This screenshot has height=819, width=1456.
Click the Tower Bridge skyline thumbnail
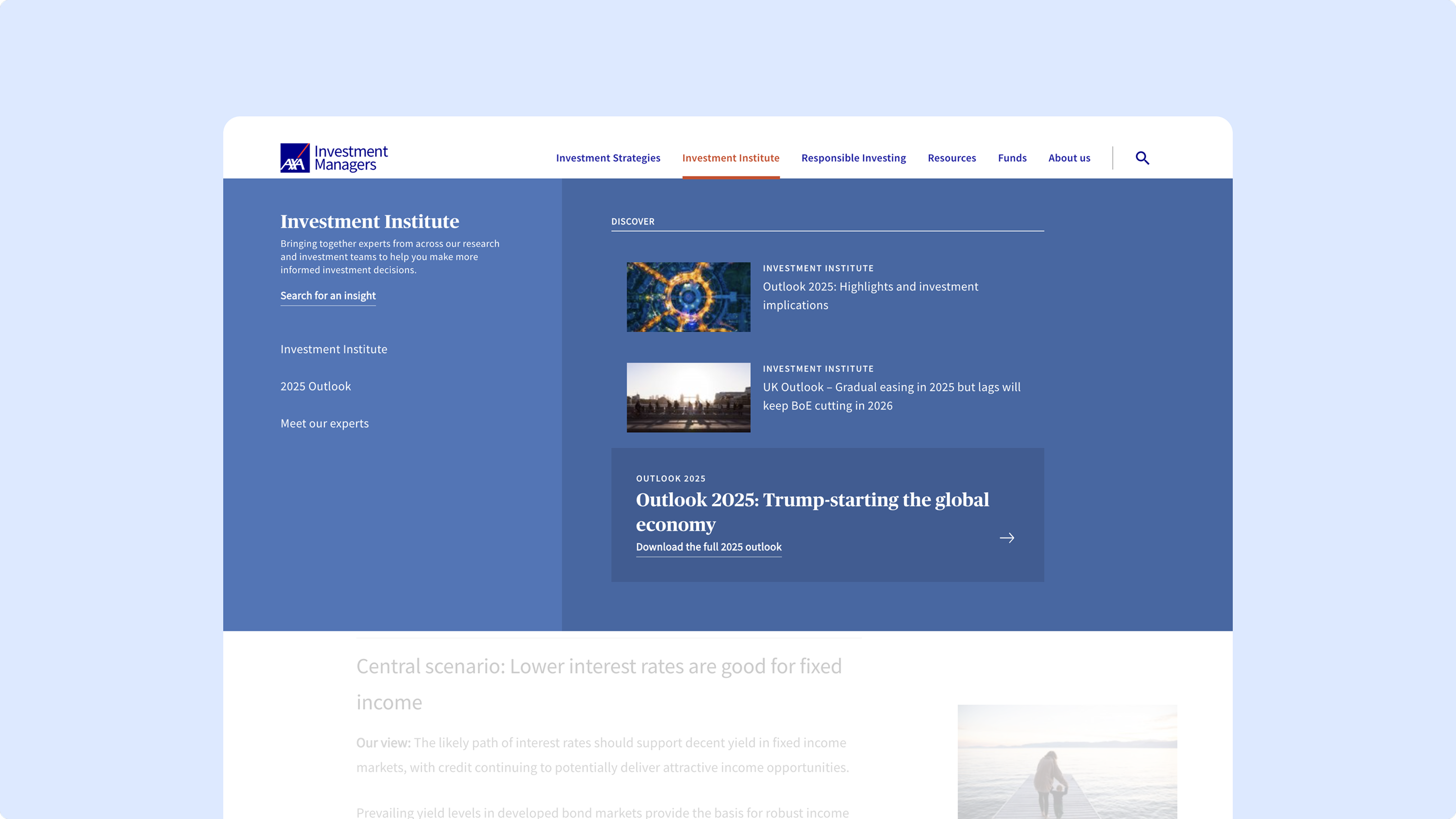click(x=688, y=397)
